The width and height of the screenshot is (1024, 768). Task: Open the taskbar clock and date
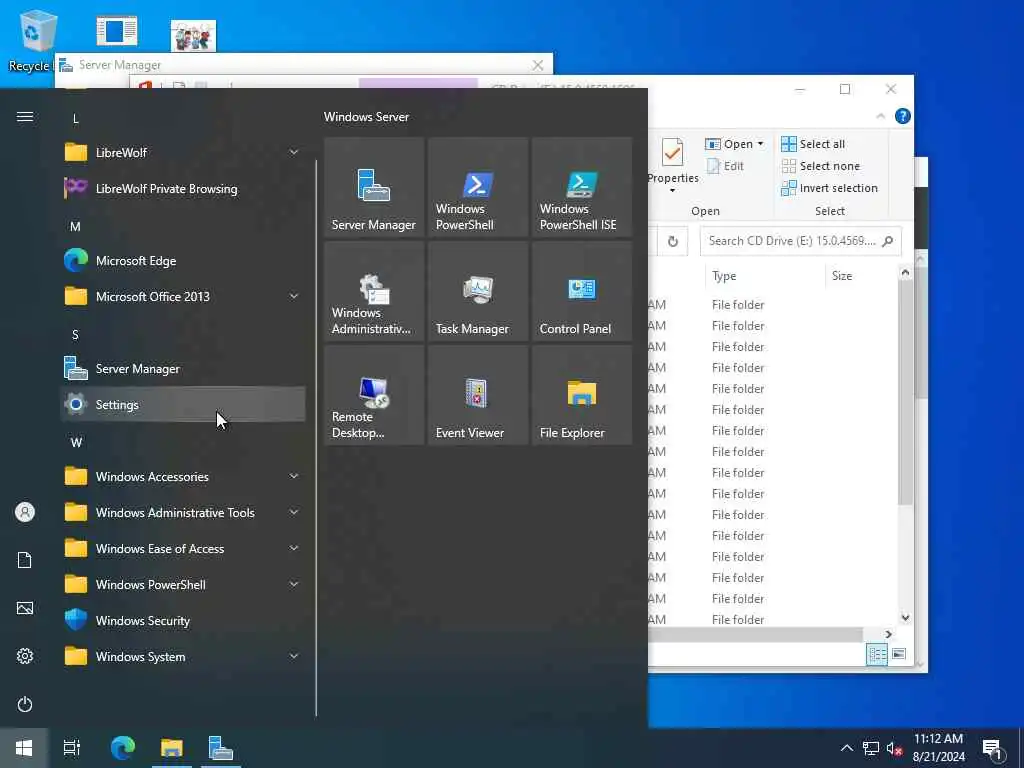click(938, 748)
